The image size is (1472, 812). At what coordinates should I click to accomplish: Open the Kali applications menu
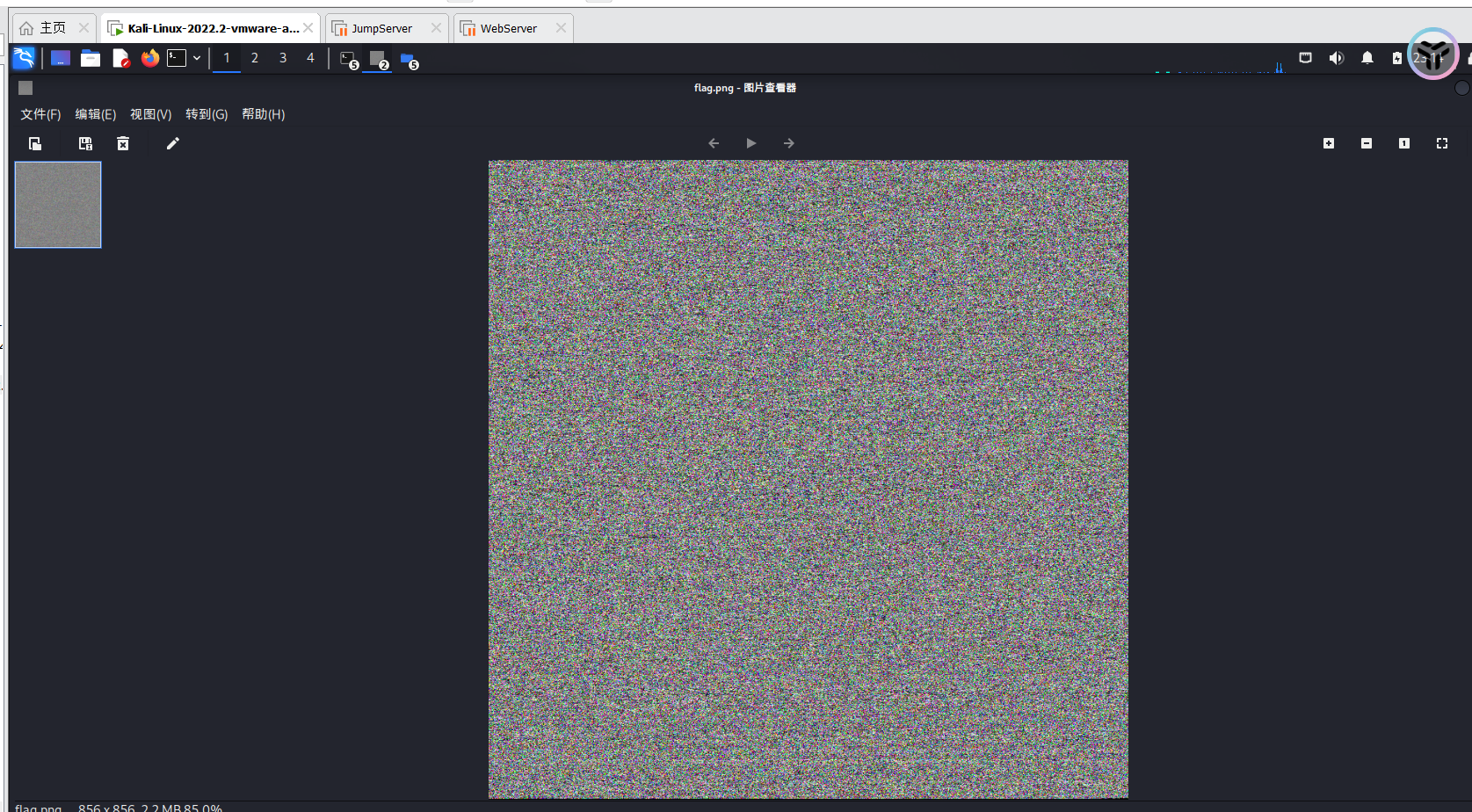click(24, 58)
